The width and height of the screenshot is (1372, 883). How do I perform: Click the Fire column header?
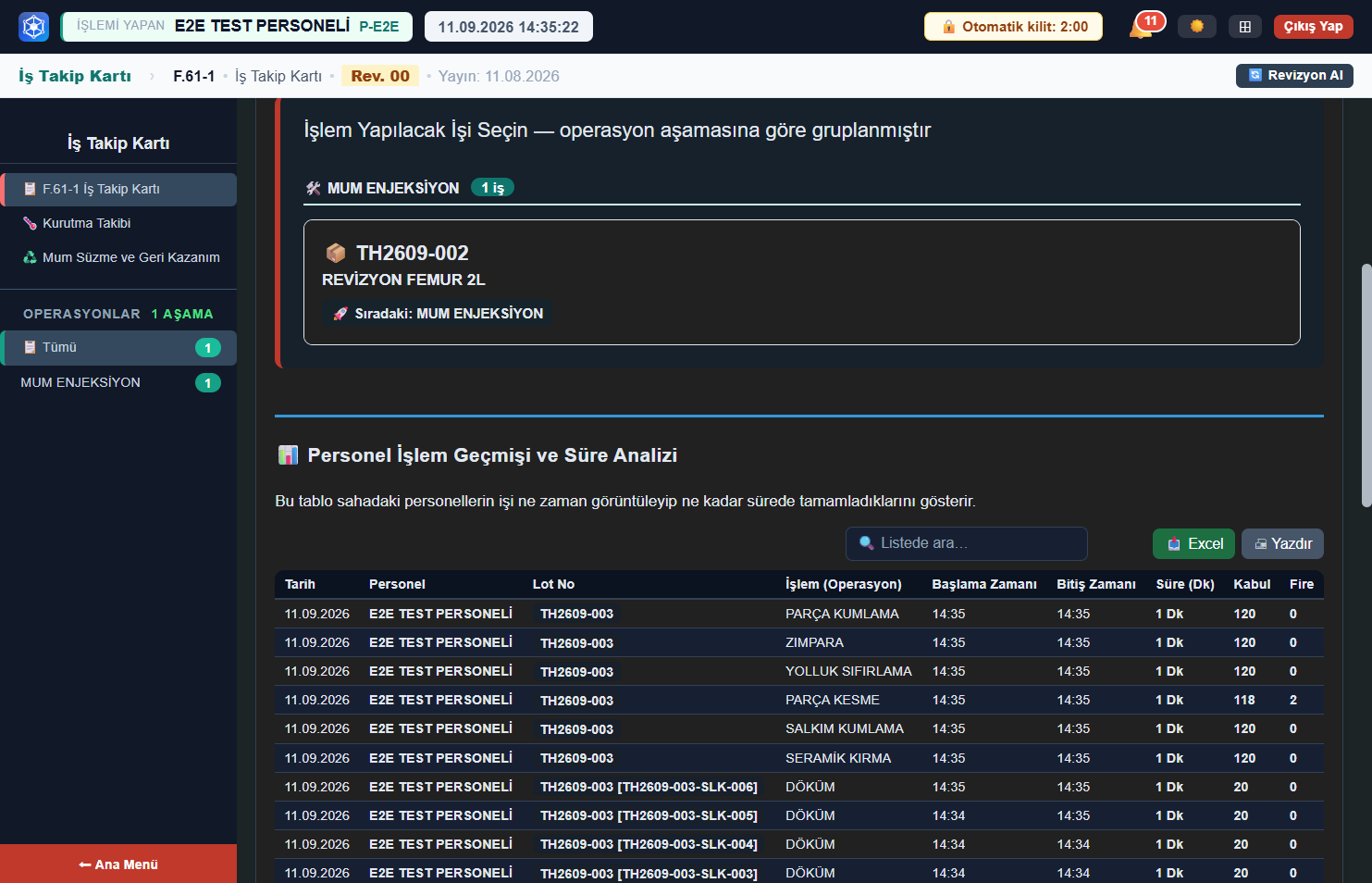click(1302, 584)
